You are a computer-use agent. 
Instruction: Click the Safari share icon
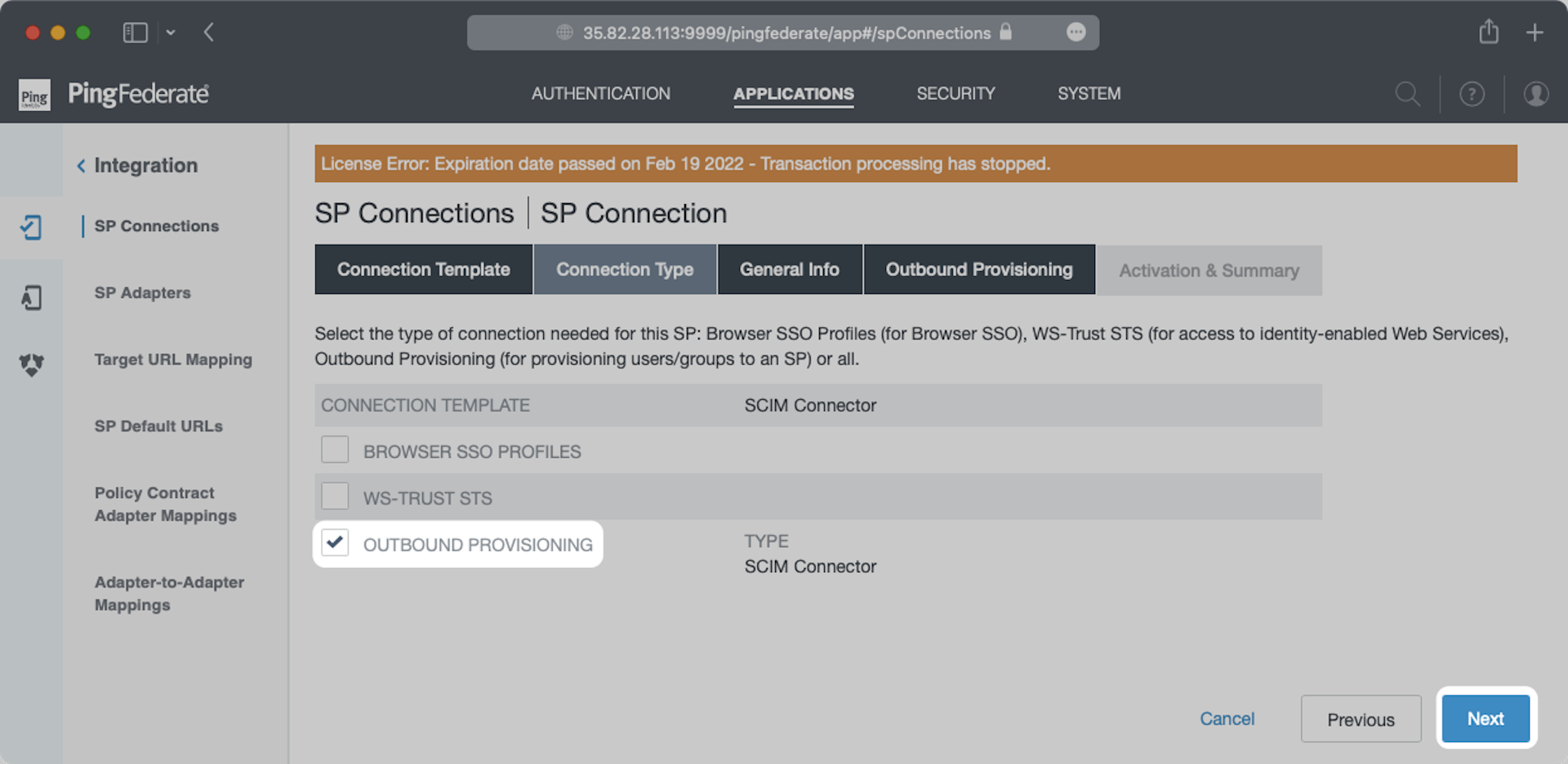click(1488, 32)
